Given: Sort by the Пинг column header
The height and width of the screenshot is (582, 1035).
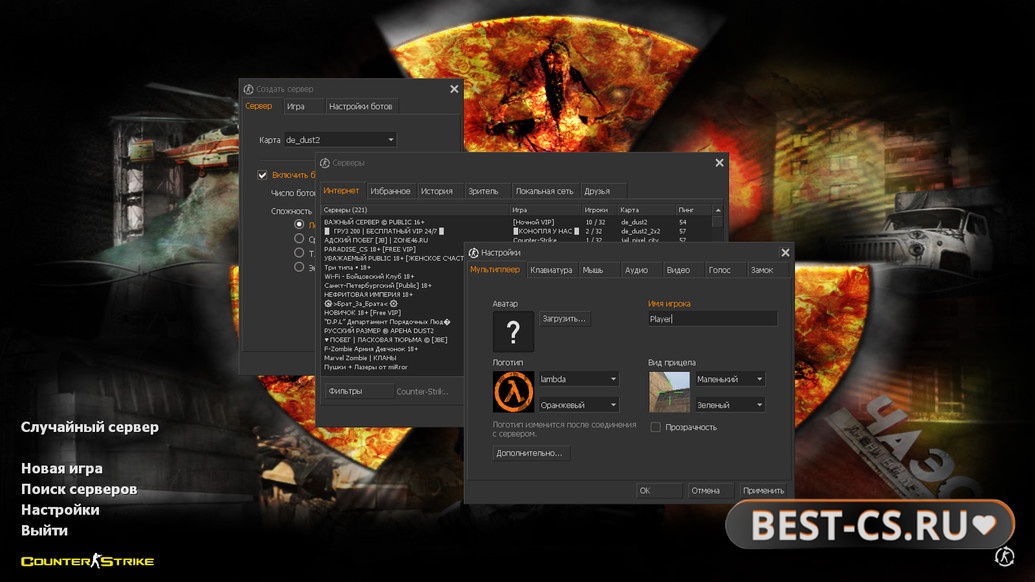Looking at the screenshot, I should pyautogui.click(x=693, y=210).
